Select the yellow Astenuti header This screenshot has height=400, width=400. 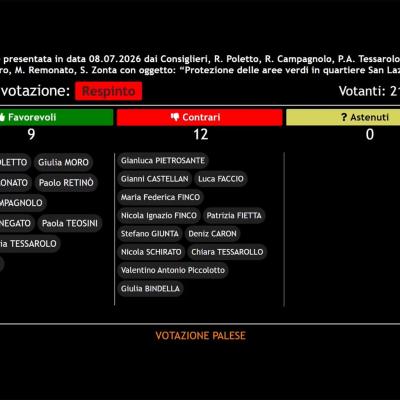tap(343, 117)
